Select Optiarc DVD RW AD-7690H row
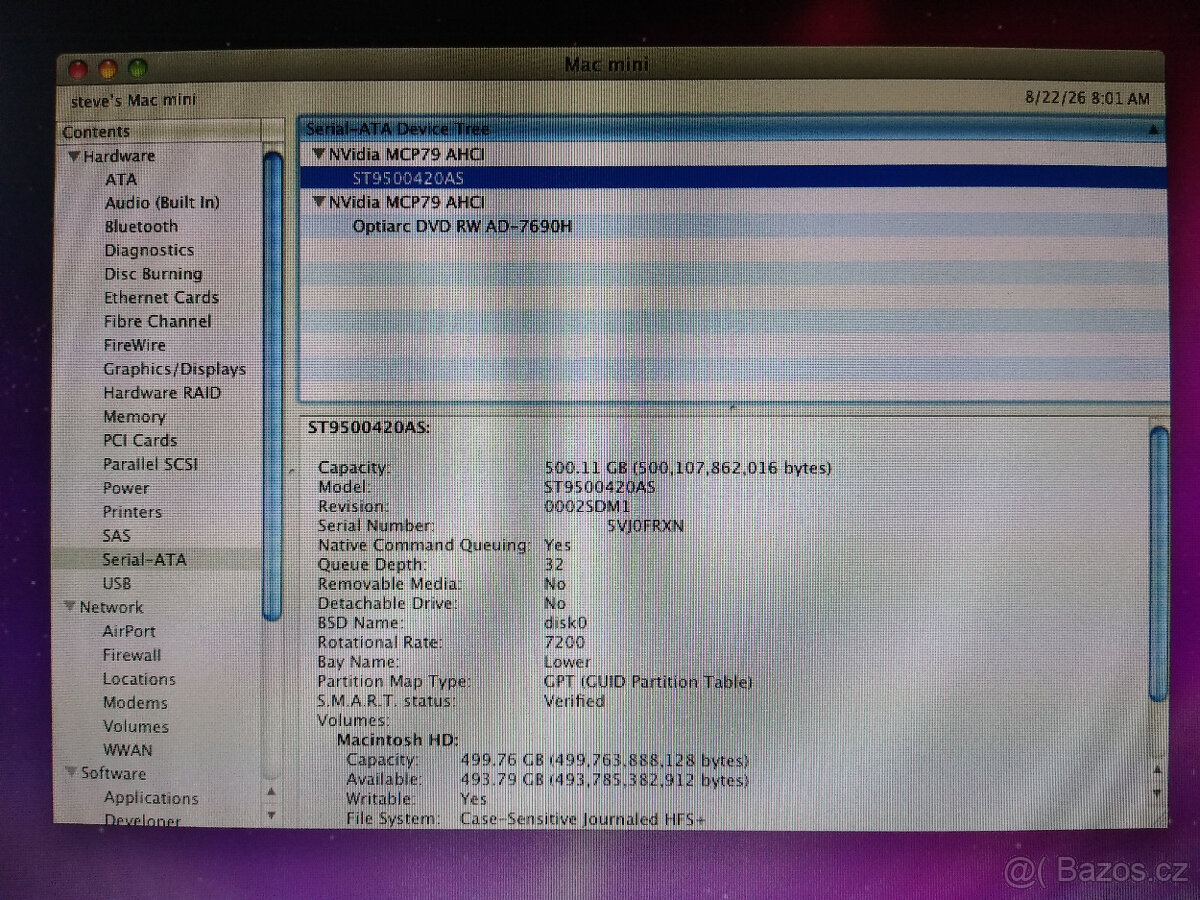The width and height of the screenshot is (1200, 900). pyautogui.click(x=732, y=226)
